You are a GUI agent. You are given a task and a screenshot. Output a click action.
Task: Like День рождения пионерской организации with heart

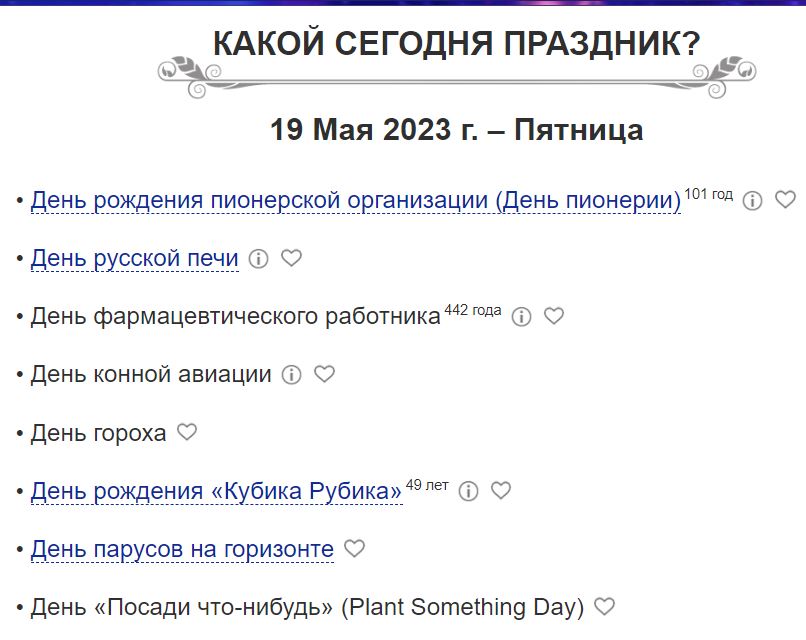point(785,200)
